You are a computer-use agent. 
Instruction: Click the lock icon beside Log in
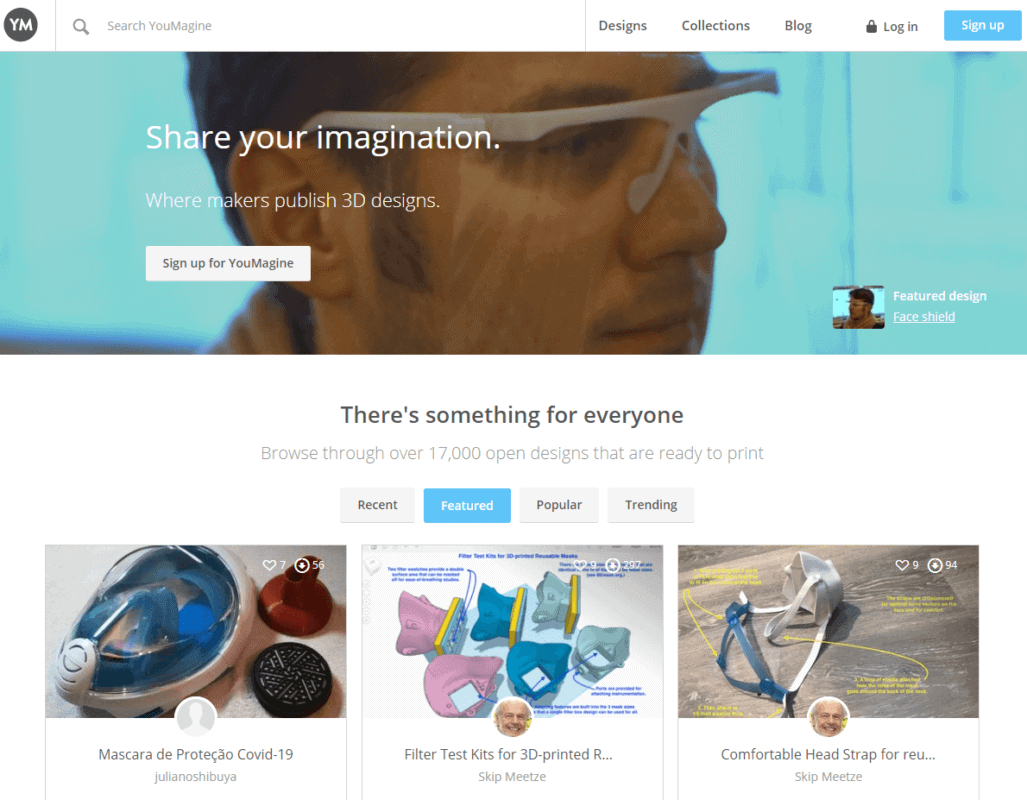tap(871, 26)
